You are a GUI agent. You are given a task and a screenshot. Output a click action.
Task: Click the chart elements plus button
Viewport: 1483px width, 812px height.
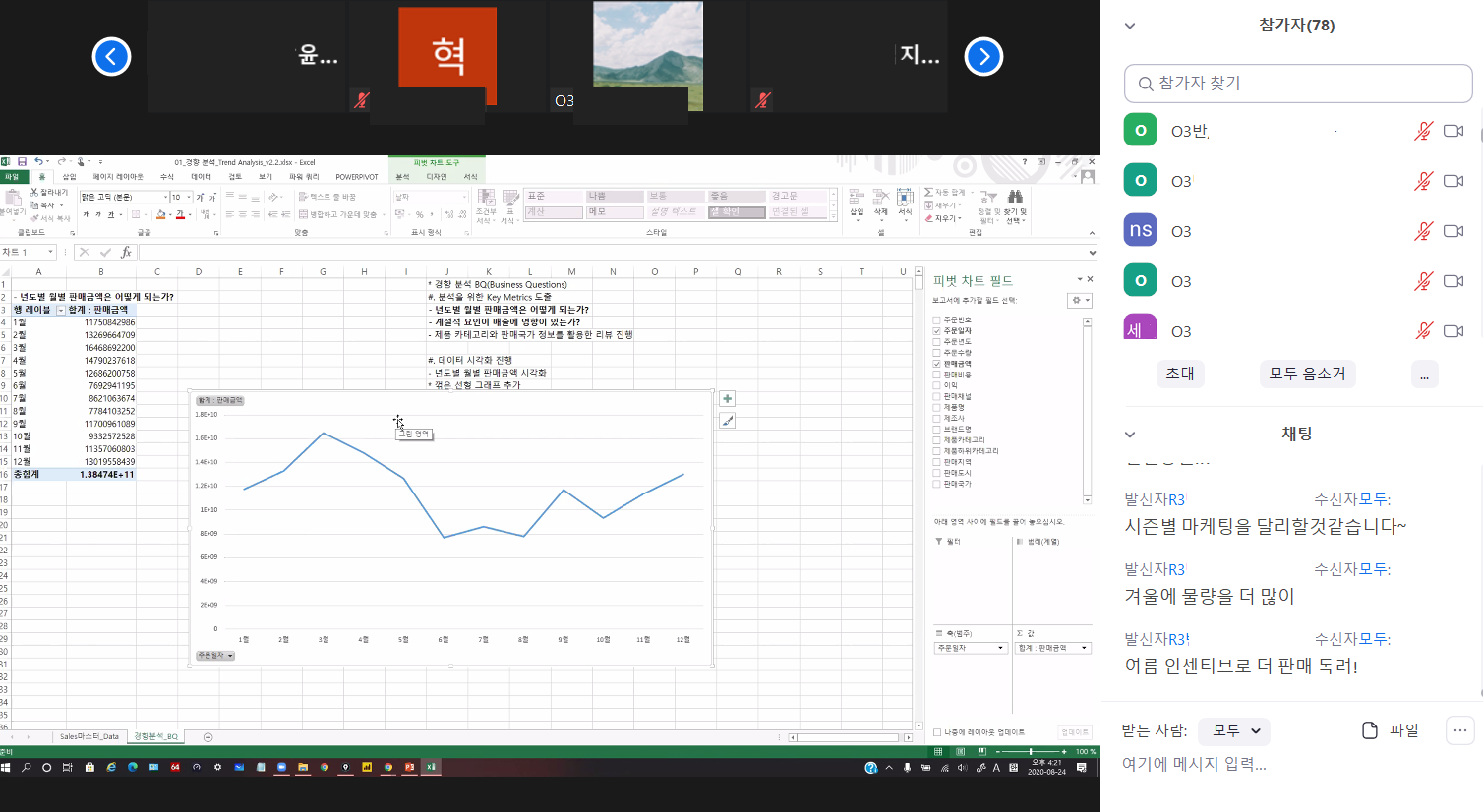(x=727, y=399)
